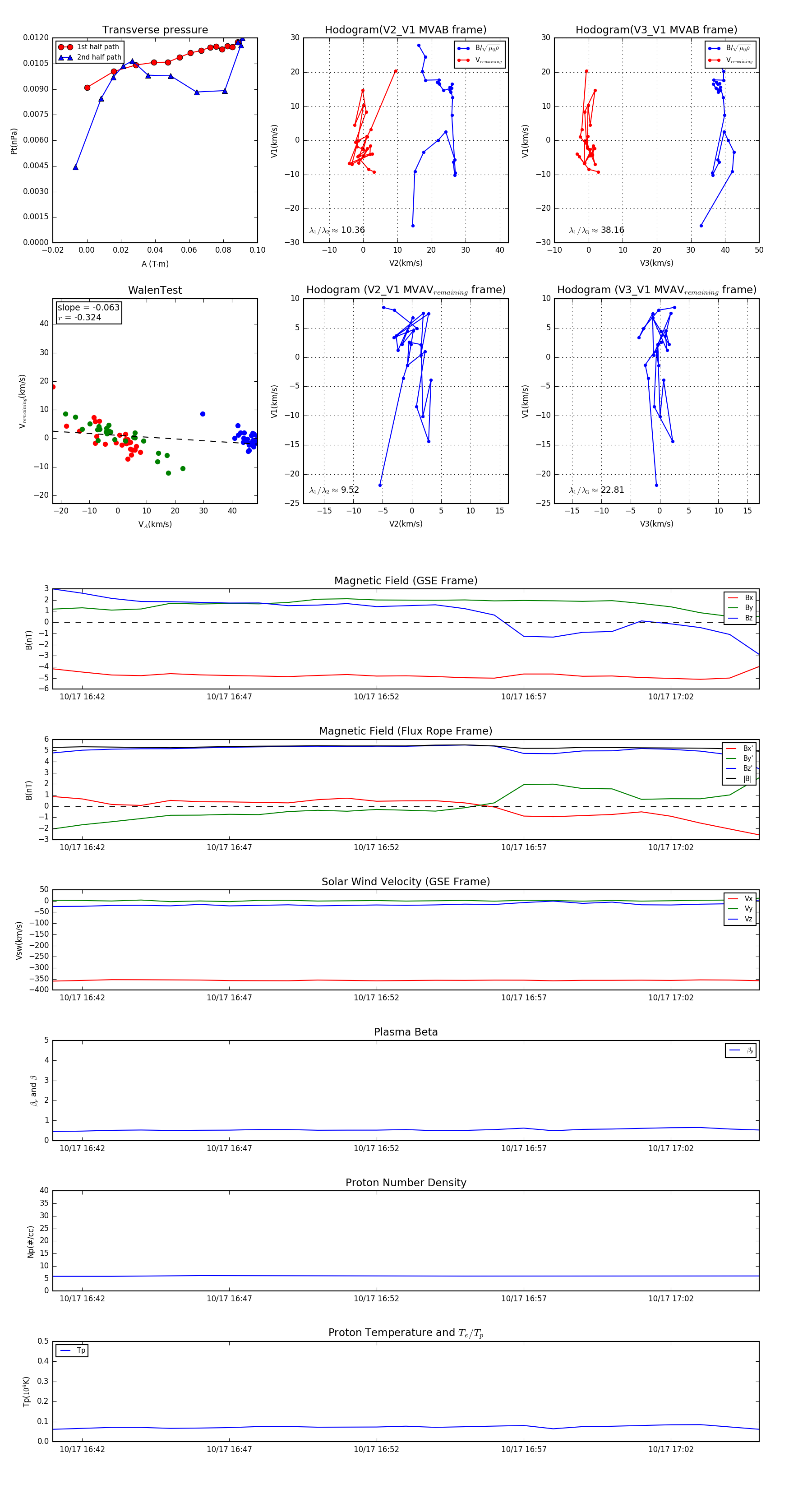The width and height of the screenshot is (812, 1489).
Task: Click the 'Hodogram(V2_V1 MVAB frame)' title
Action: (x=405, y=30)
